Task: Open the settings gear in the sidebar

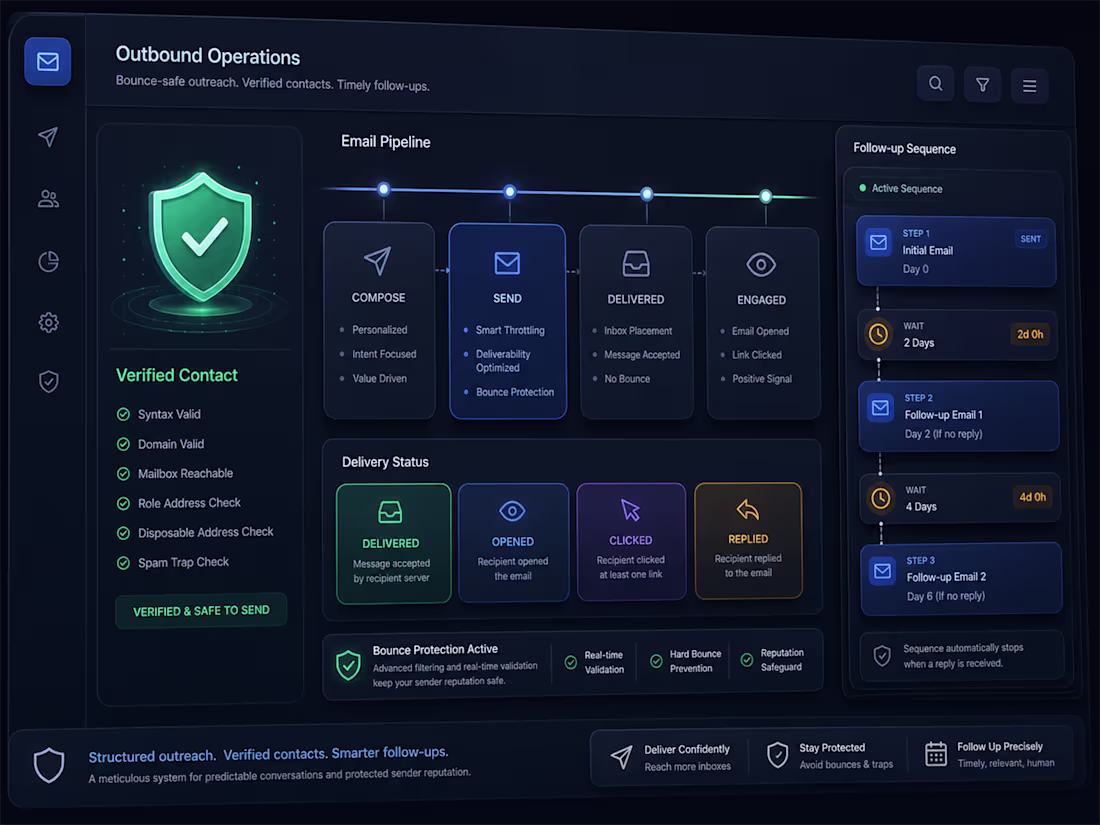Action: [48, 323]
